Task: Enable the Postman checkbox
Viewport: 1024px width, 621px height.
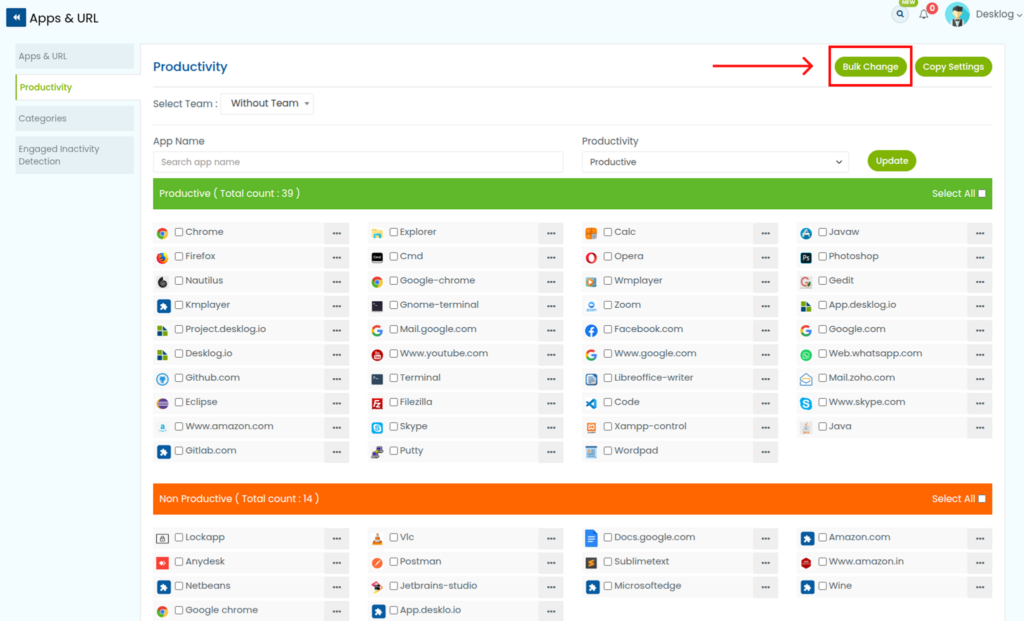Action: tap(394, 562)
